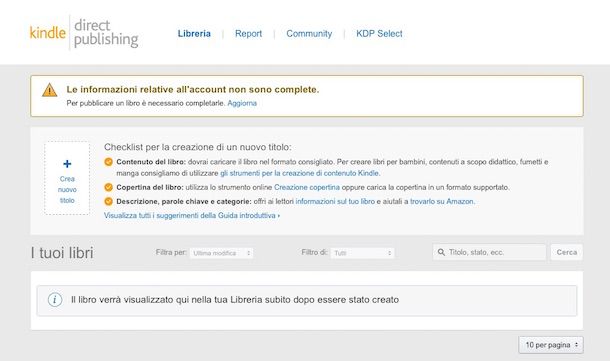Screen dimensions: 610x361
Task: Click the Checklist per la creazione heading
Action: pos(198,147)
